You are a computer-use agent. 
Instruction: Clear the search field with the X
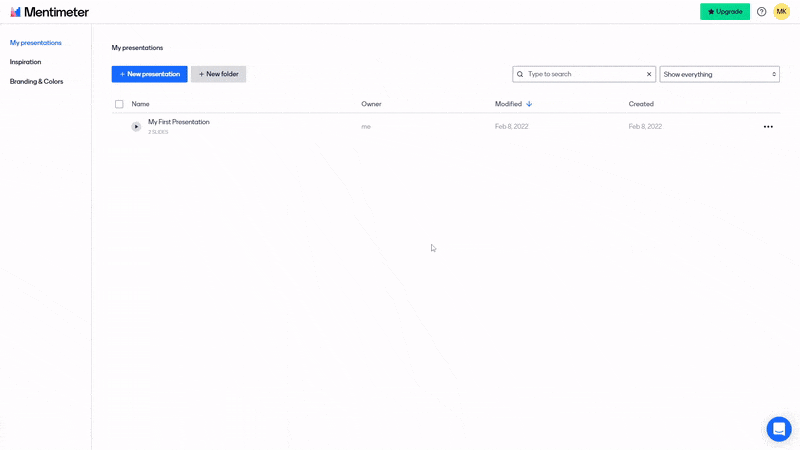649,74
